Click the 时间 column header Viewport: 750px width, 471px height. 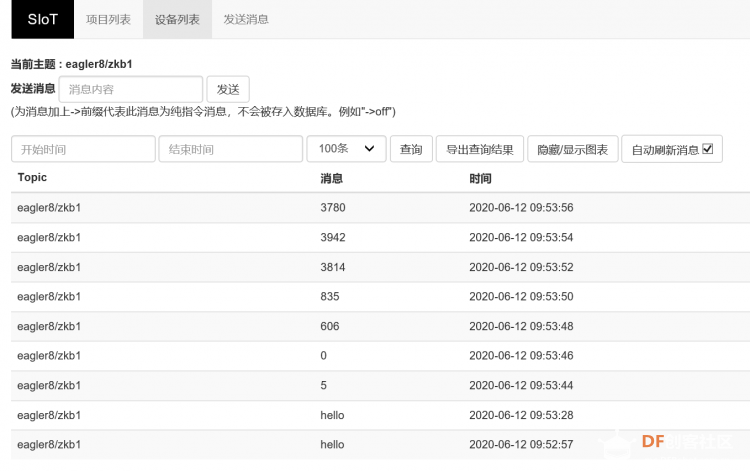[480, 178]
